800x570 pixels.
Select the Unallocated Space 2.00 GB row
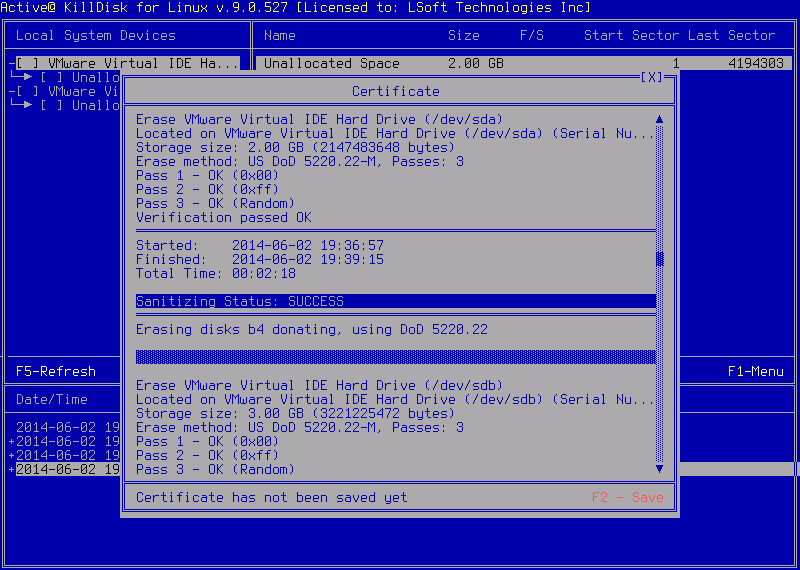pos(523,63)
